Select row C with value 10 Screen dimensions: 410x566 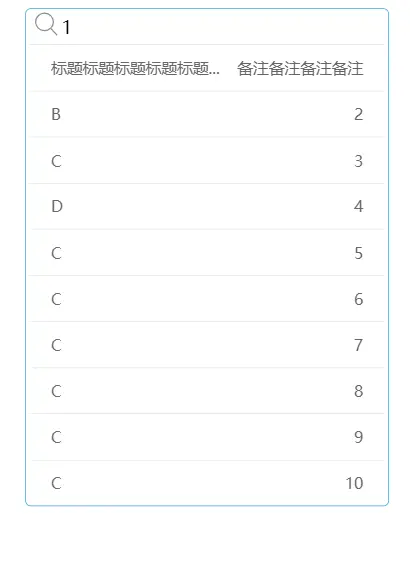207,483
